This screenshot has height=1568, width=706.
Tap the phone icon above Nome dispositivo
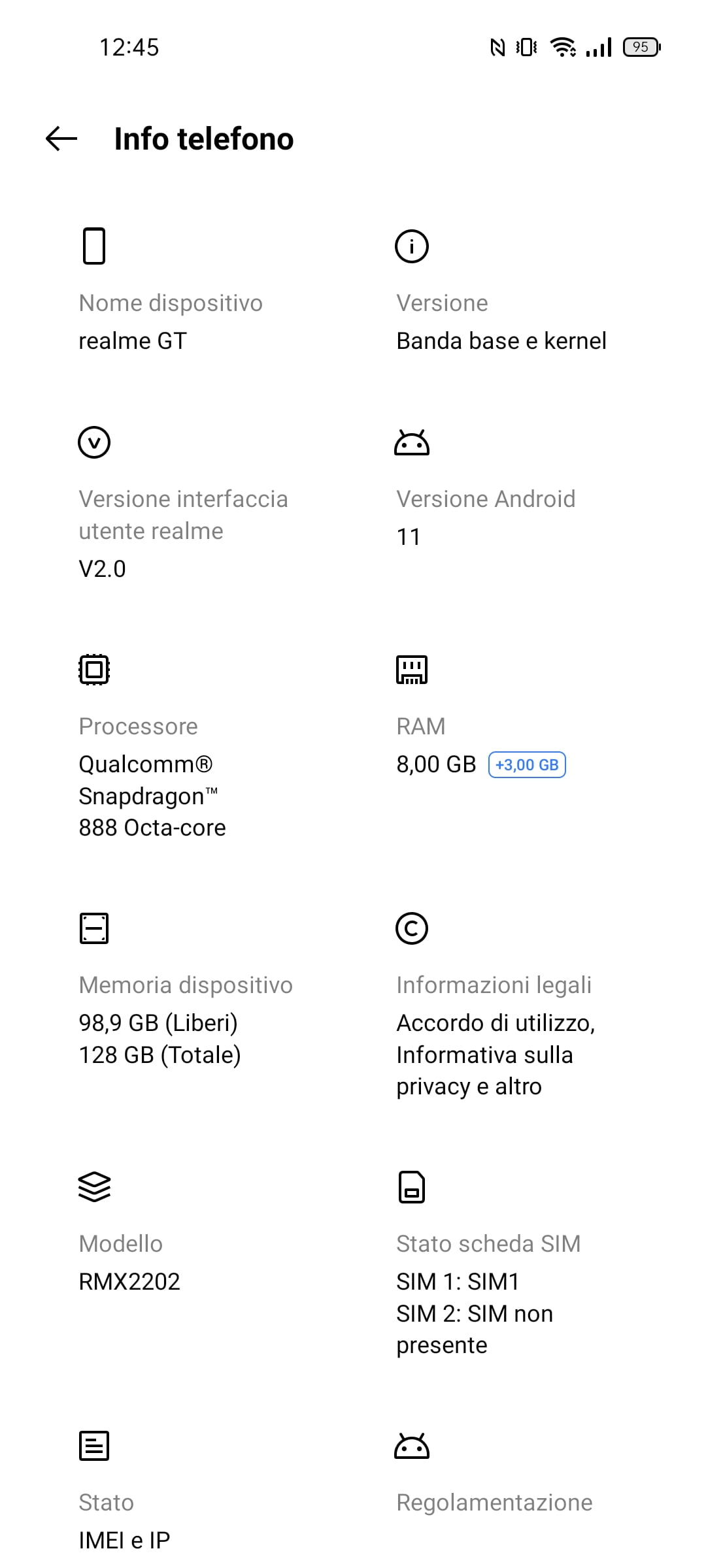[94, 246]
